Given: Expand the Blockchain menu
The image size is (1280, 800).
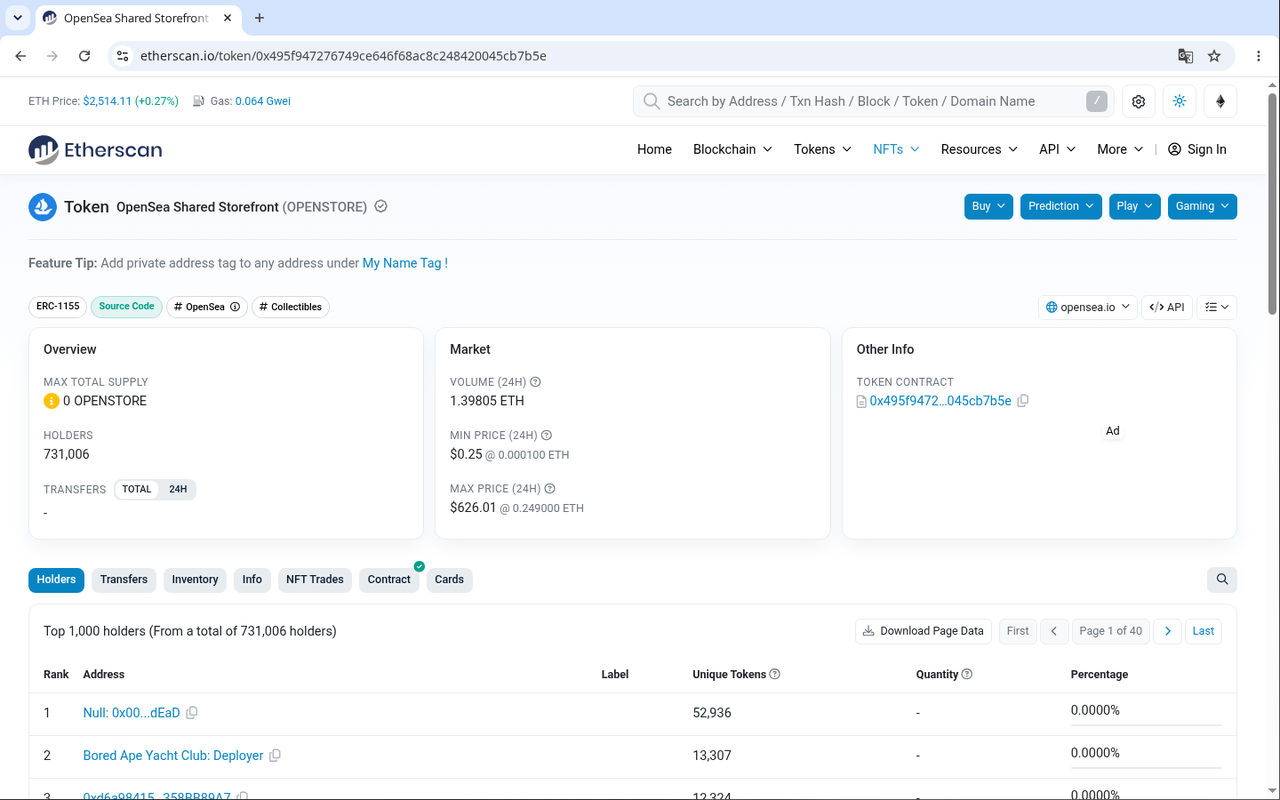Looking at the screenshot, I should tap(733, 150).
